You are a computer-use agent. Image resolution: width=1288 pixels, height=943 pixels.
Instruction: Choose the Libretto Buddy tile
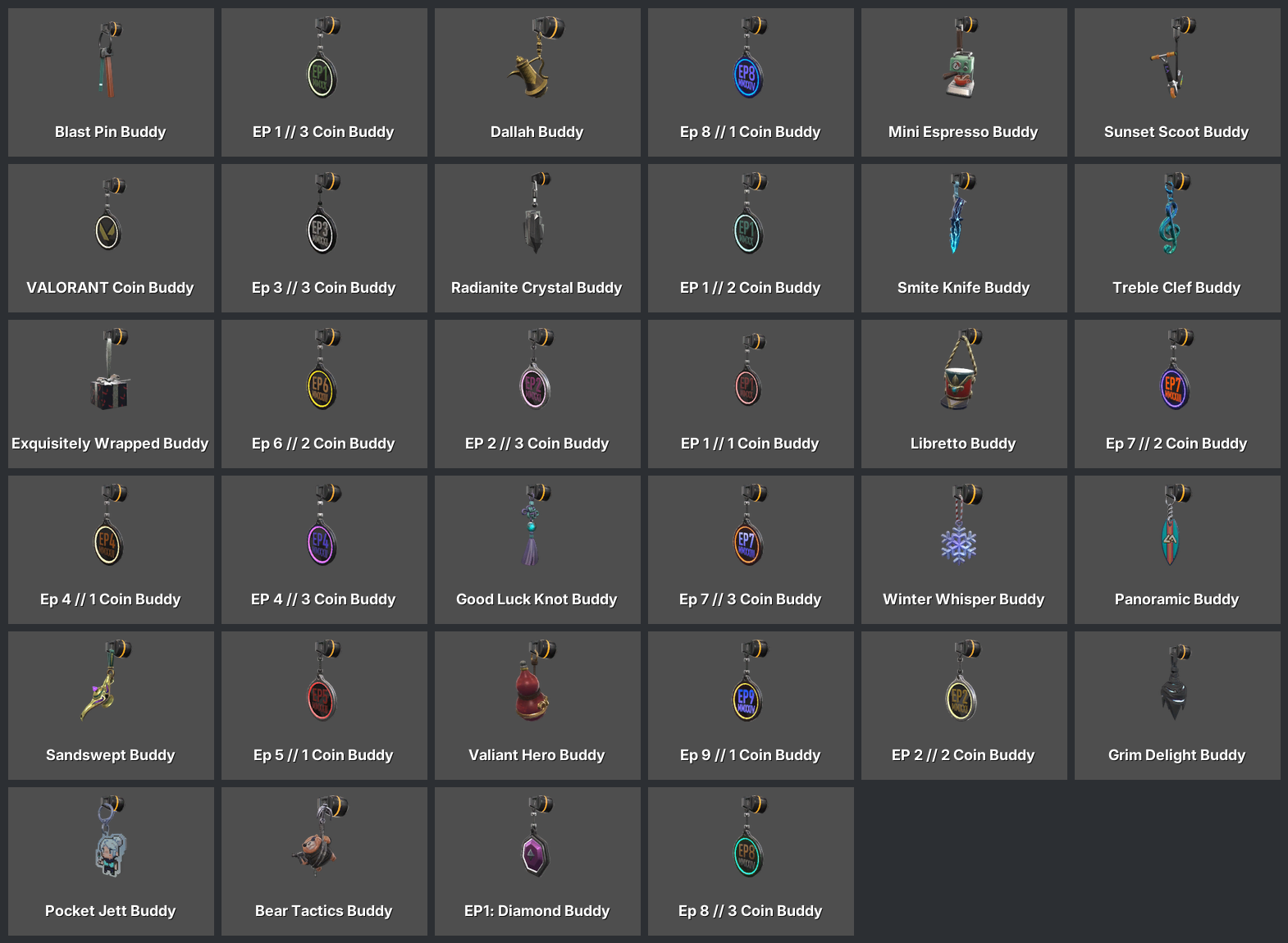tap(964, 394)
